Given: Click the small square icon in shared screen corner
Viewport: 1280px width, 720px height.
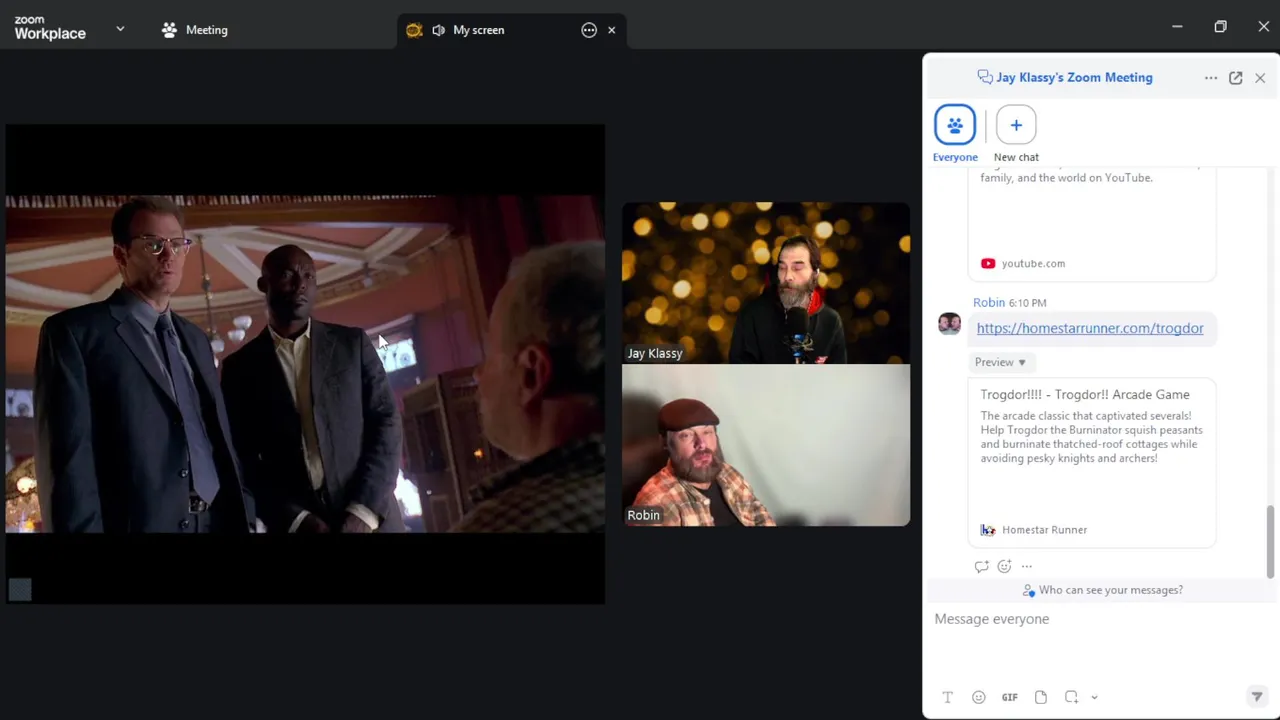Looking at the screenshot, I should [x=20, y=590].
